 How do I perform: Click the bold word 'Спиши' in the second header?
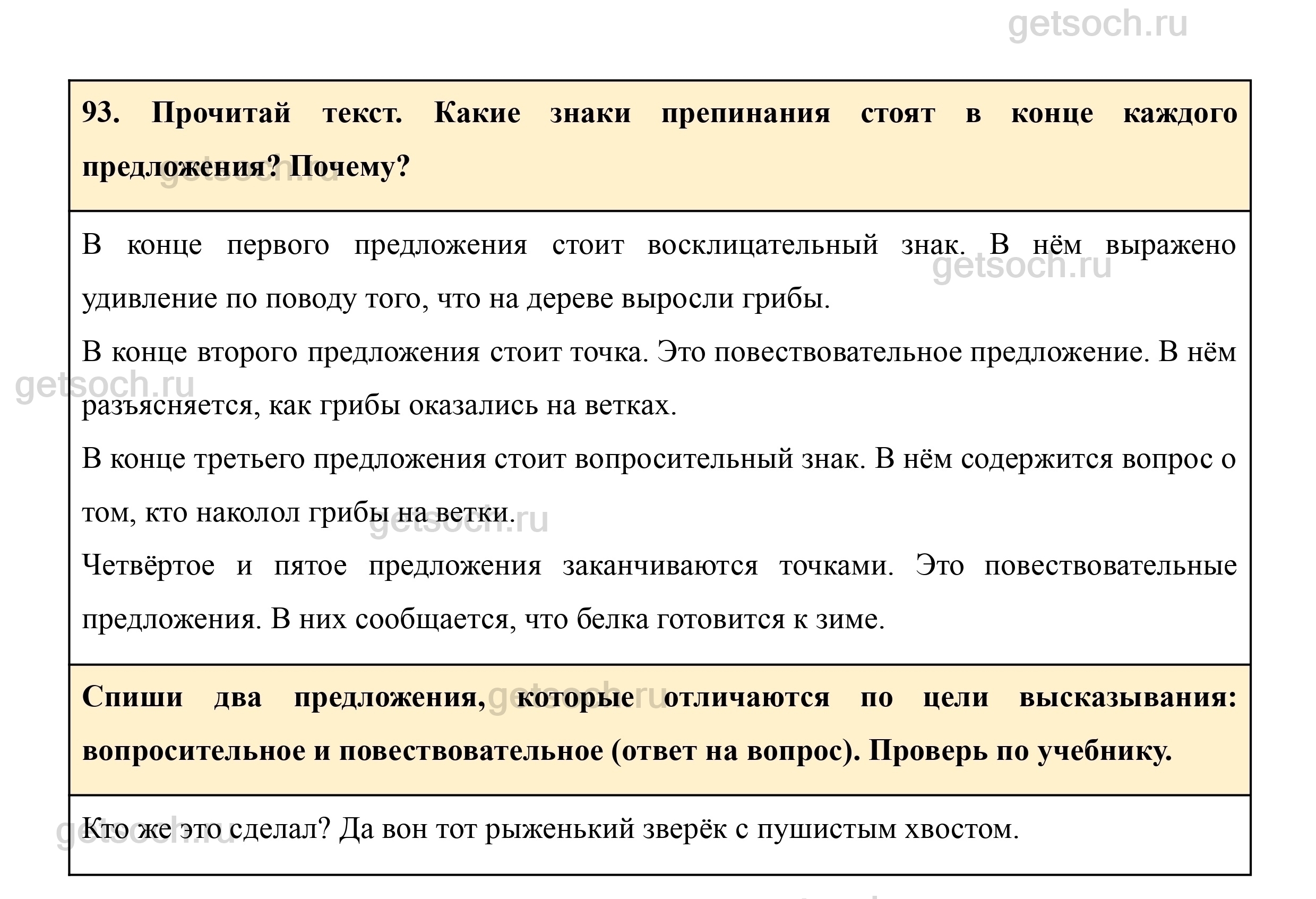click(133, 697)
